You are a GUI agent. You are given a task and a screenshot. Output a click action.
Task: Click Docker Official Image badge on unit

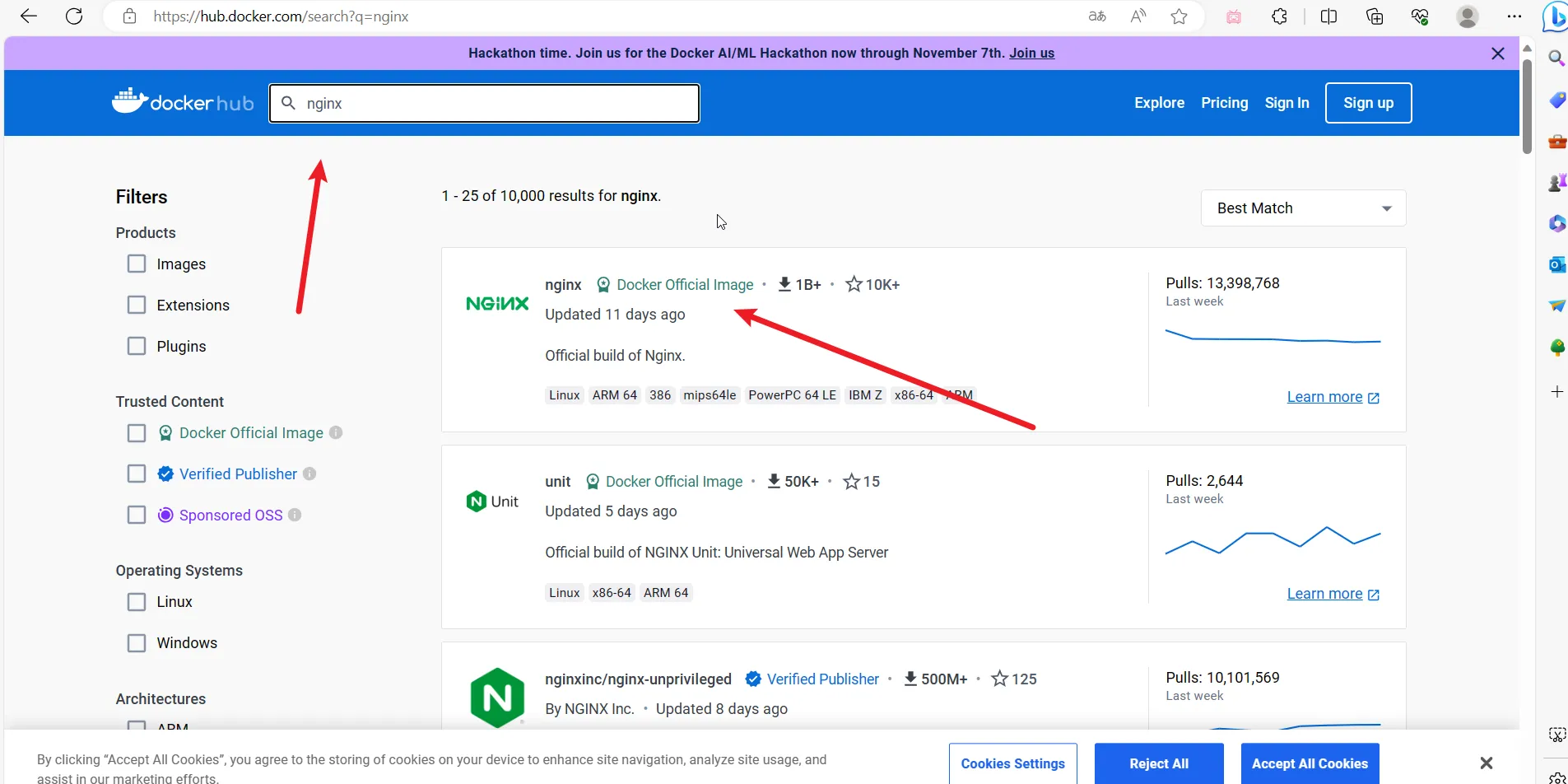click(x=664, y=482)
